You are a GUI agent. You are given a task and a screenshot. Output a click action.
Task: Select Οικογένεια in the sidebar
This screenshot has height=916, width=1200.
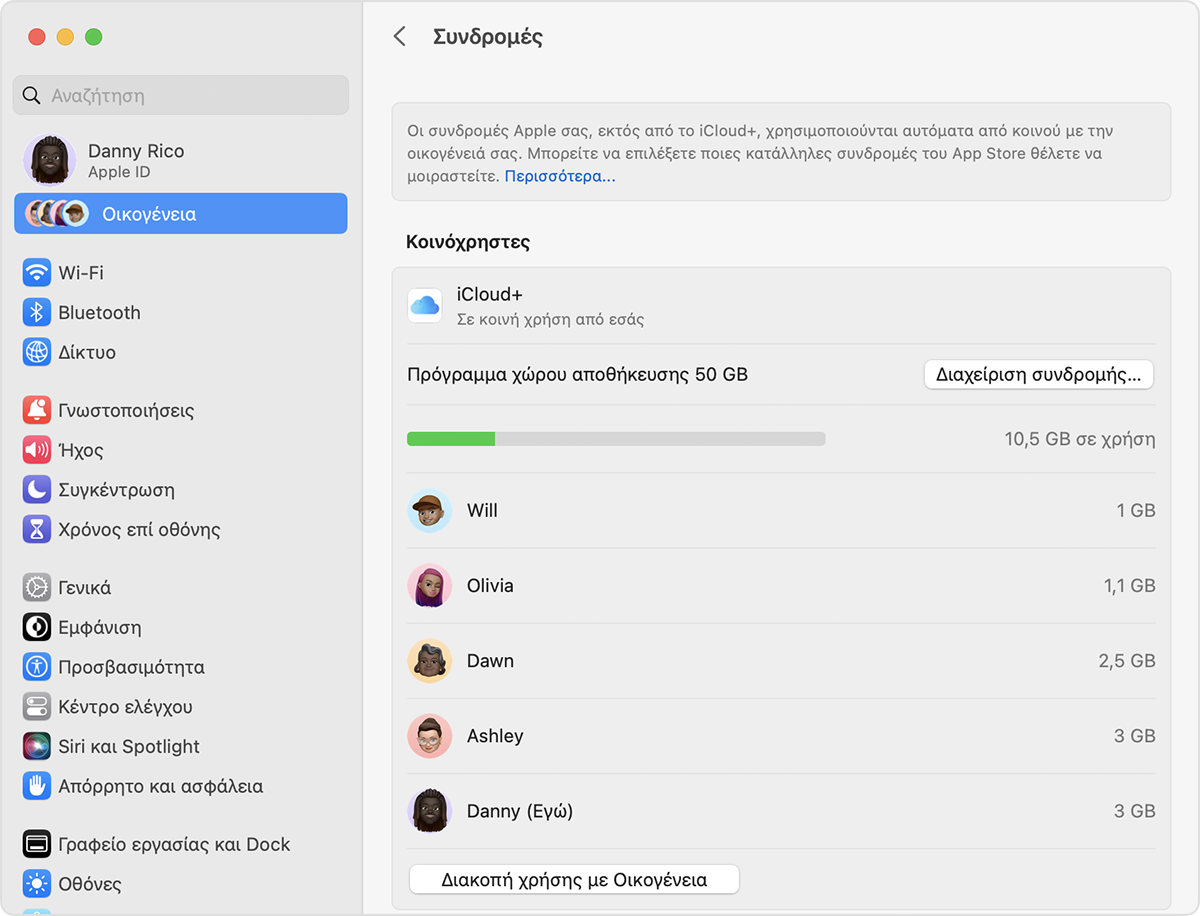tap(181, 214)
